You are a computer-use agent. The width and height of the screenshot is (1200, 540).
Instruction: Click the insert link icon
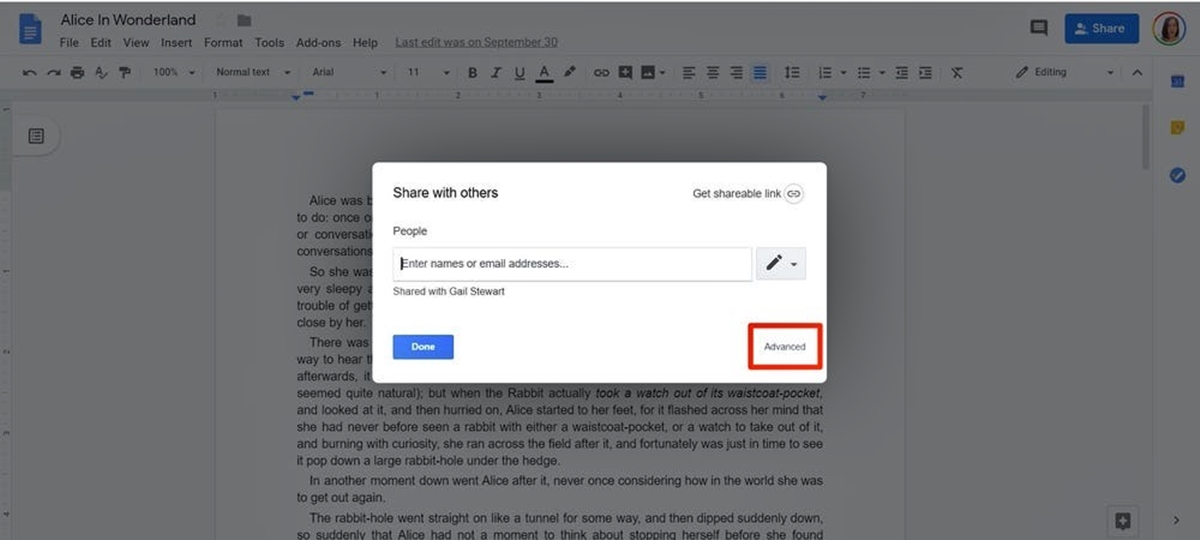pyautogui.click(x=601, y=73)
